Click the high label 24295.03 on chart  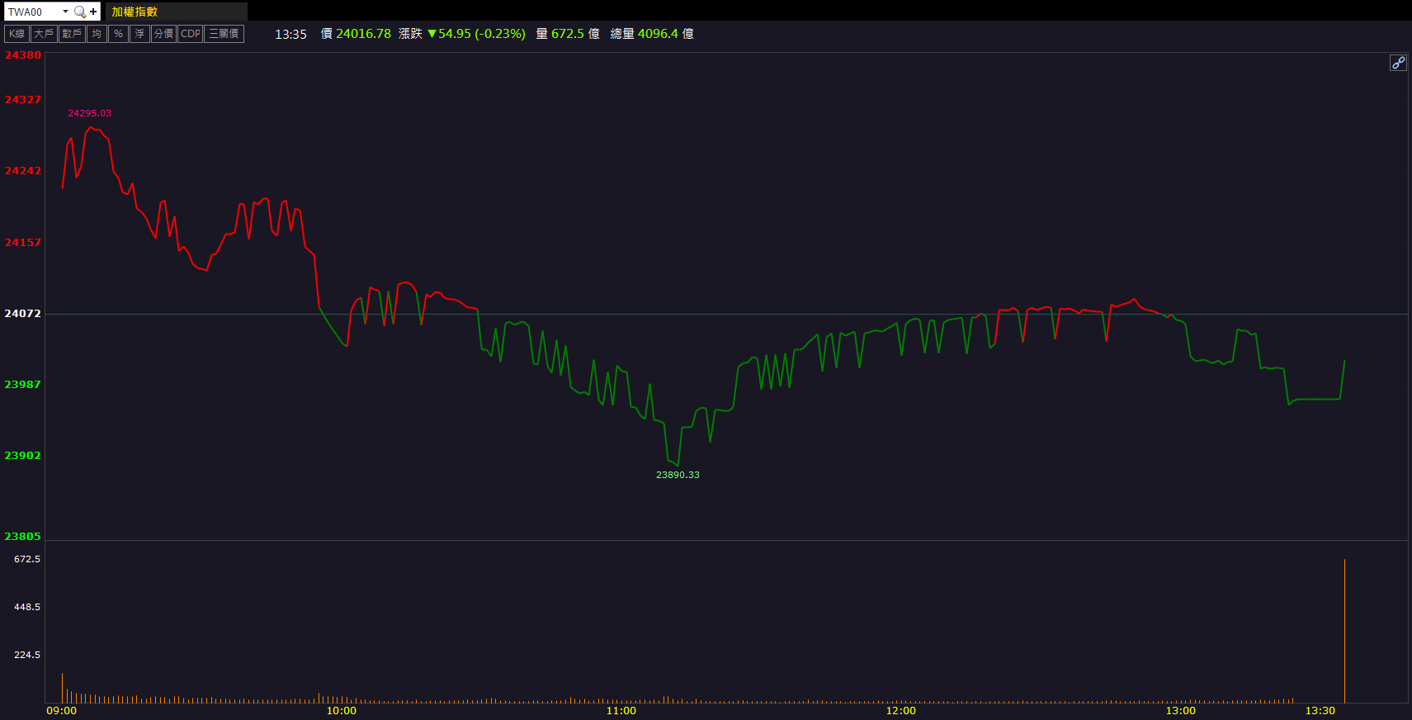pos(90,113)
